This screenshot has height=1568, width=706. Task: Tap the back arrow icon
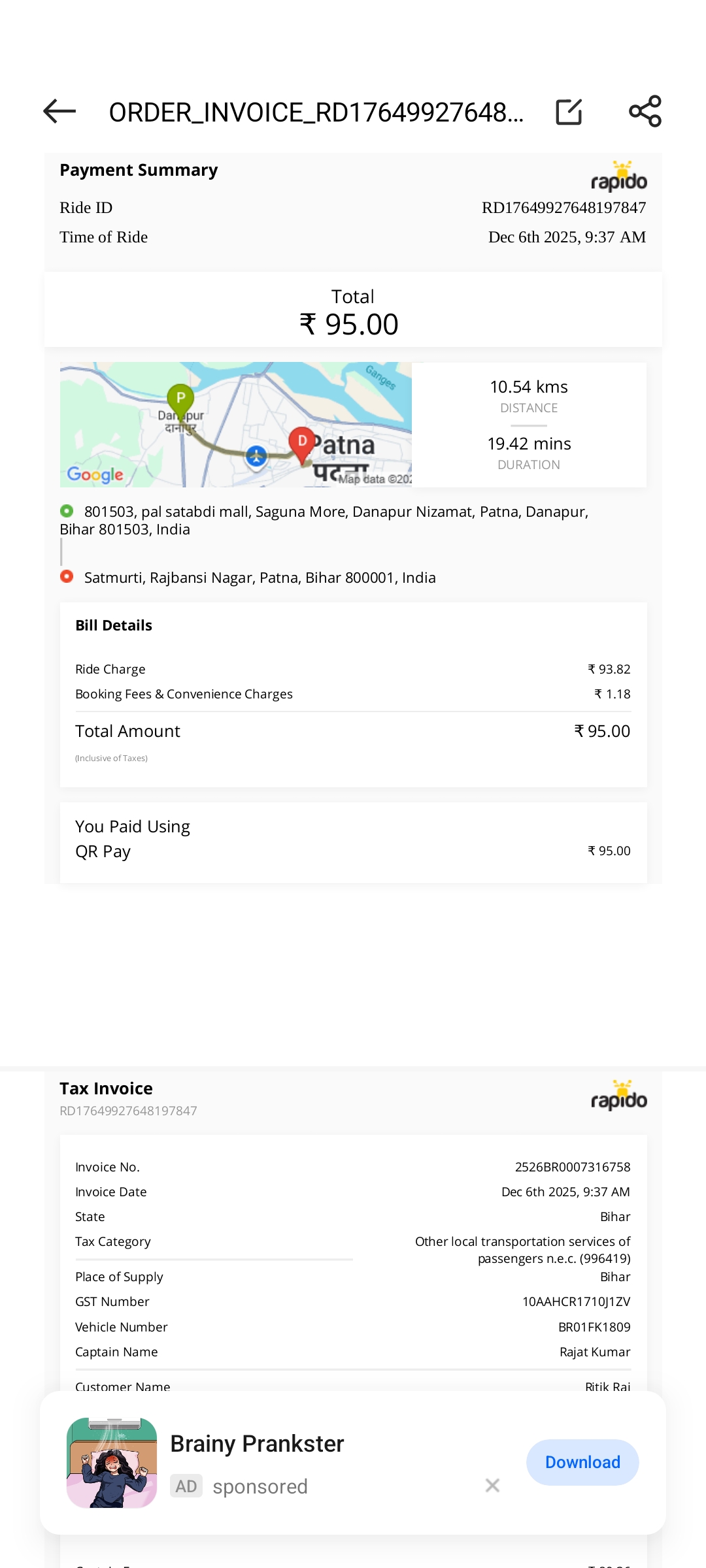pyautogui.click(x=59, y=112)
